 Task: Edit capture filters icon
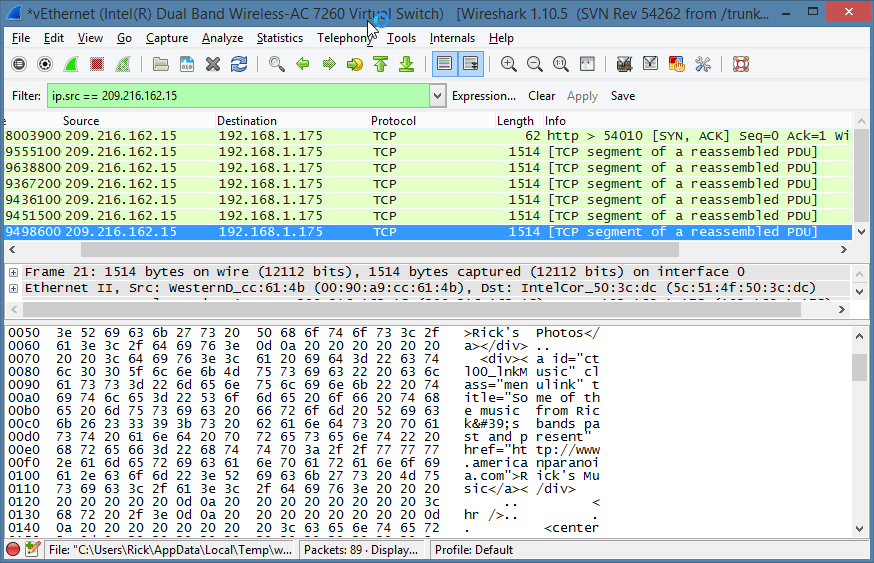click(x=624, y=64)
